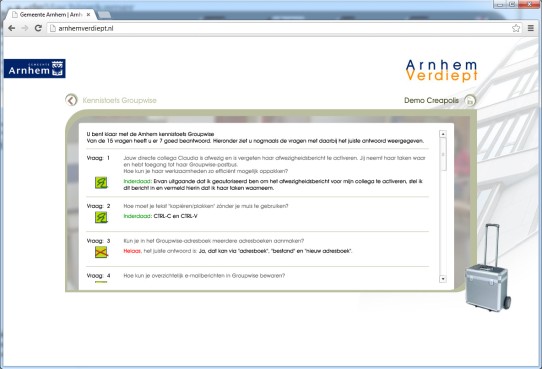The width and height of the screenshot is (542, 369).
Task: Click the green correct-answer icon for Vraag 2
Action: (101, 217)
